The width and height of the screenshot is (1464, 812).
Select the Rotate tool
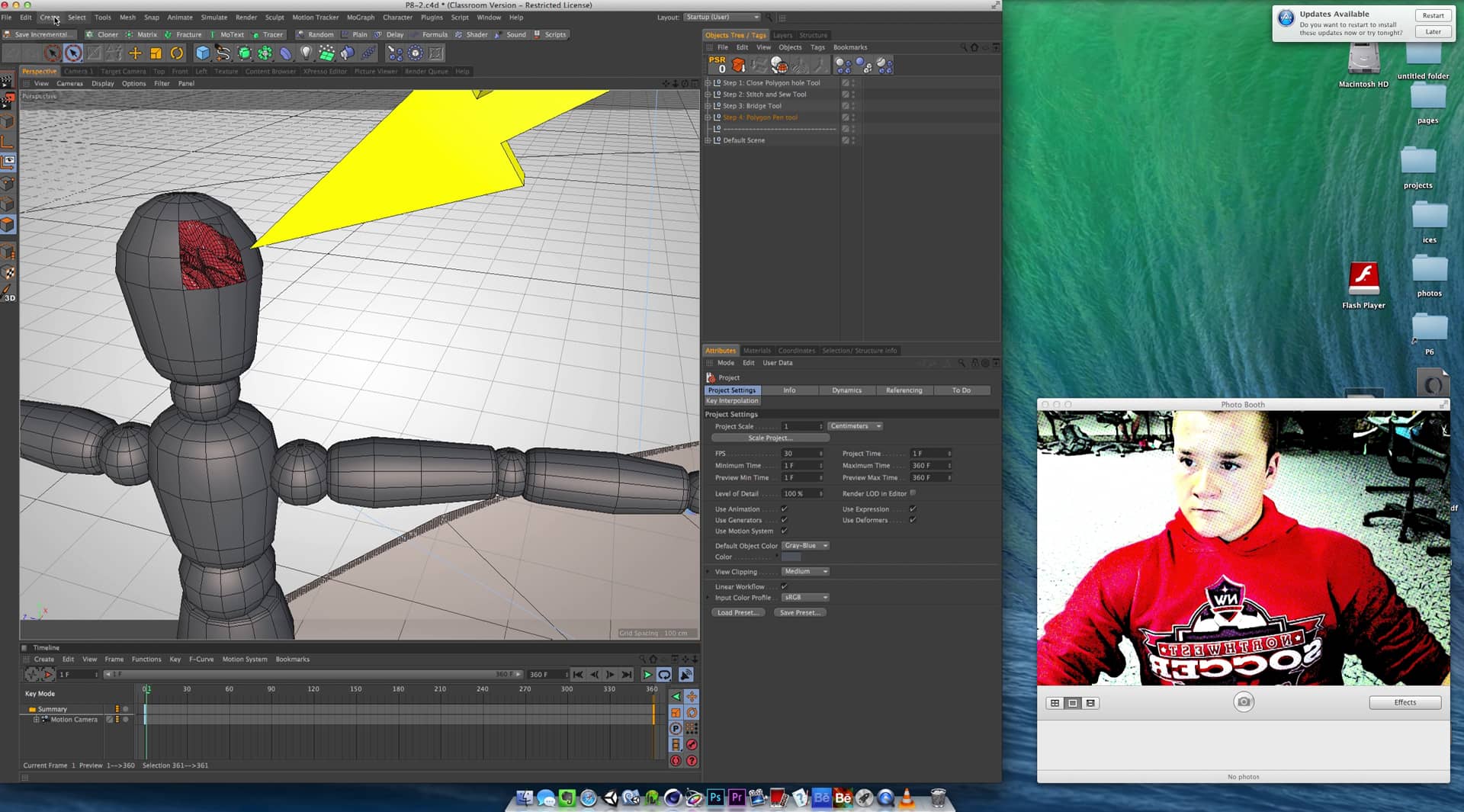tap(176, 53)
